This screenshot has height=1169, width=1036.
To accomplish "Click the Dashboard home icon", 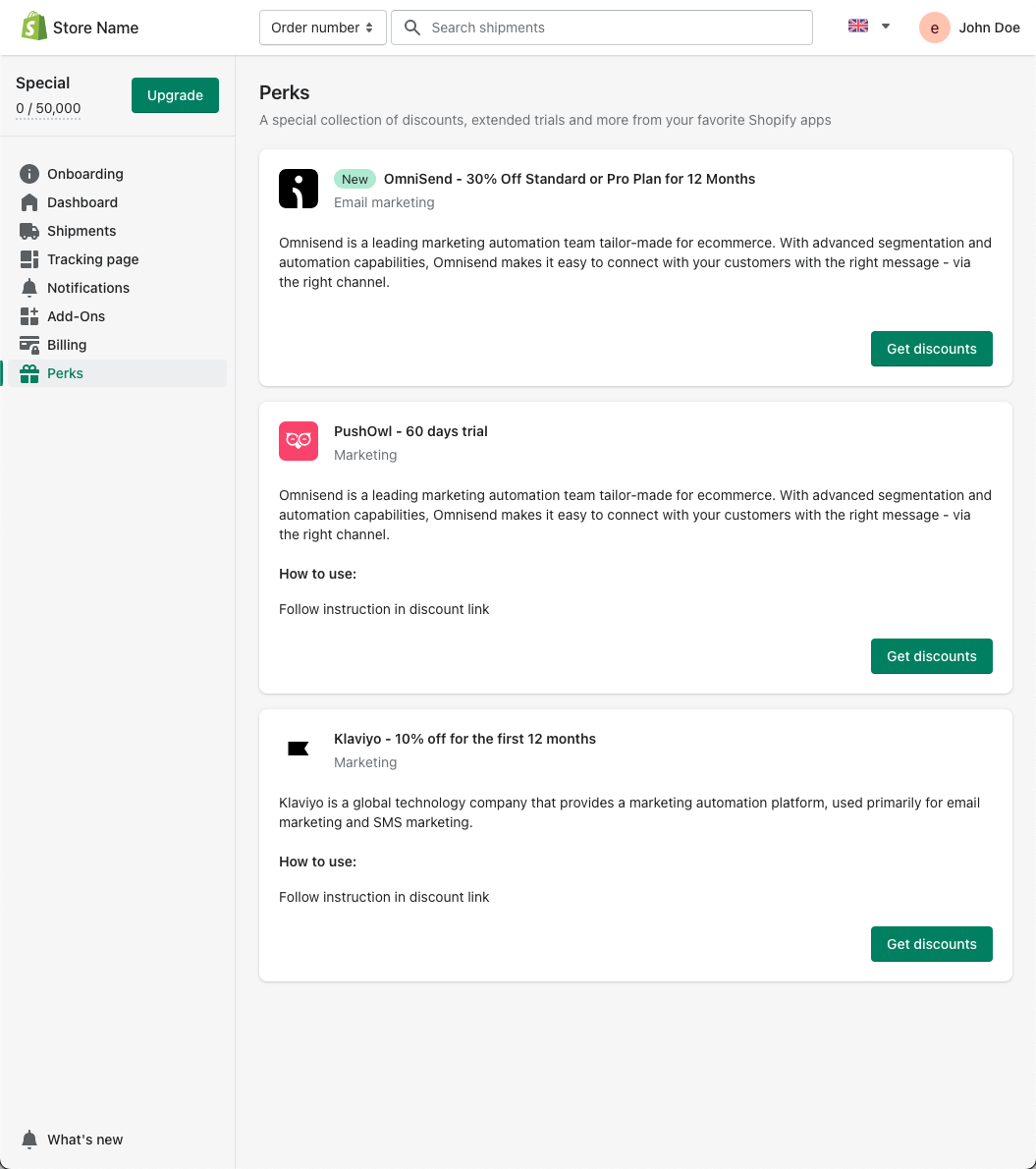I will 29,202.
